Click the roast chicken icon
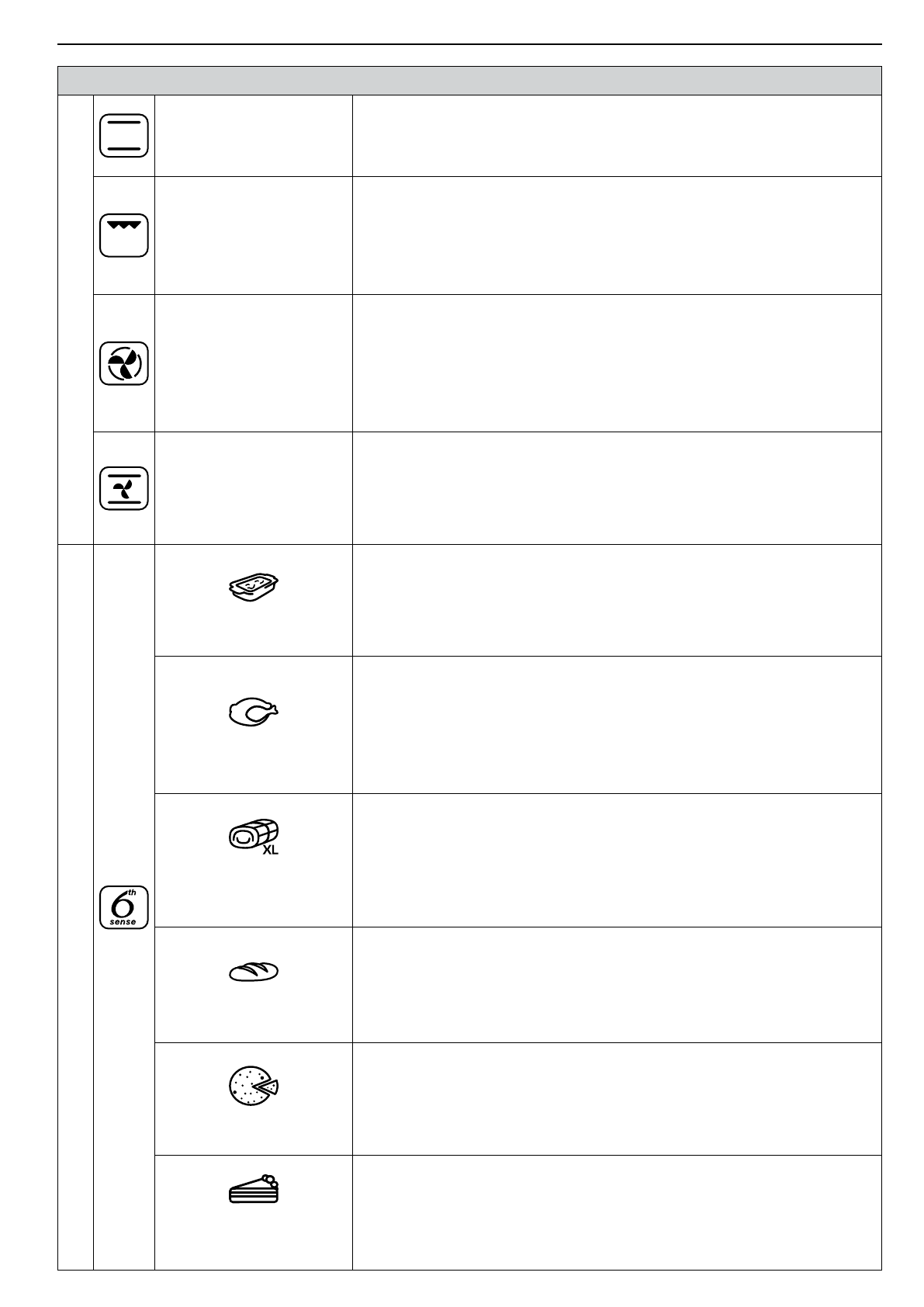This screenshot has width=924, height=1307. click(x=254, y=712)
